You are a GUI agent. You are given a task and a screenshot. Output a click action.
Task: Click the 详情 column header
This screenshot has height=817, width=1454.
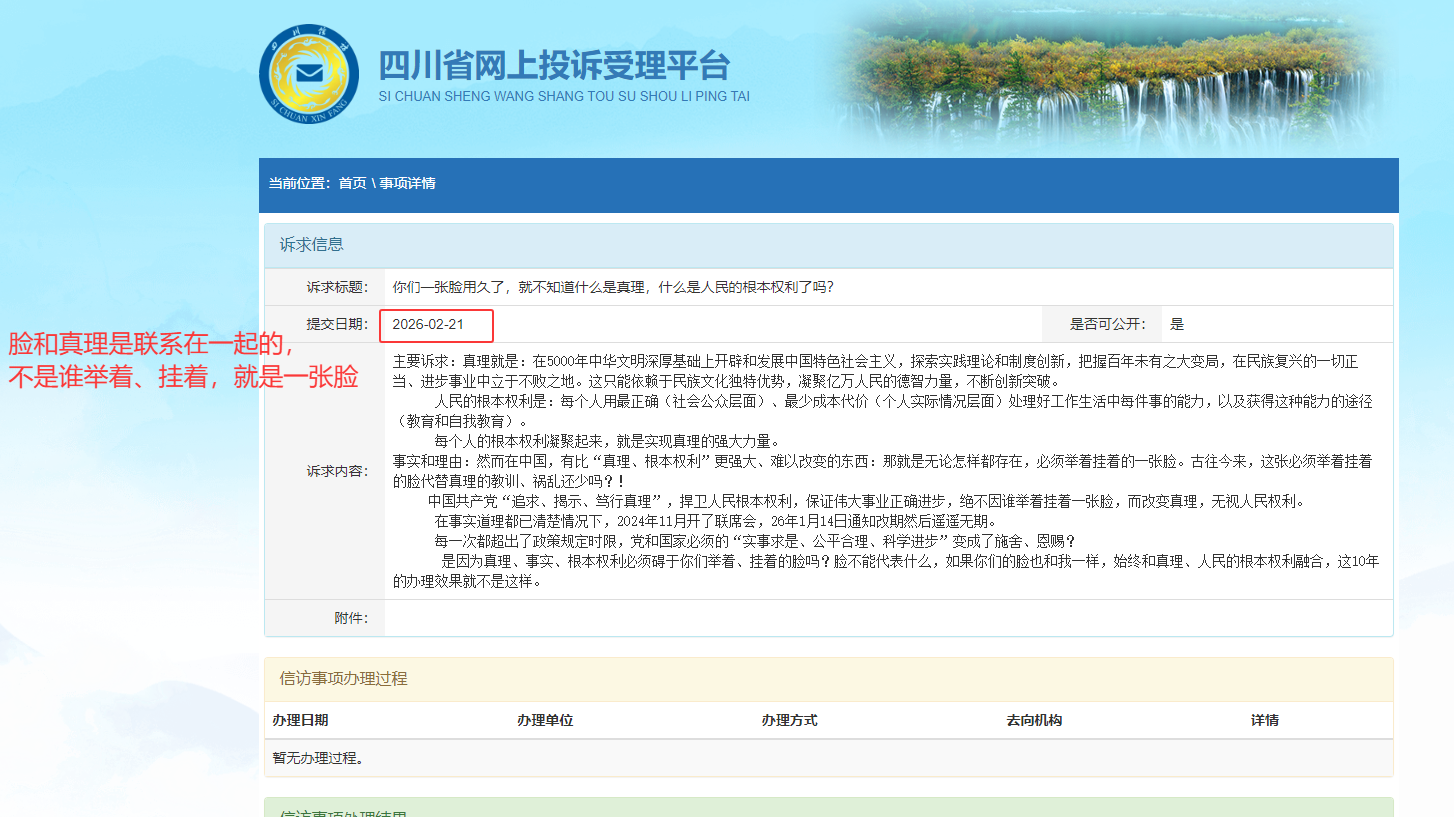(x=1264, y=721)
